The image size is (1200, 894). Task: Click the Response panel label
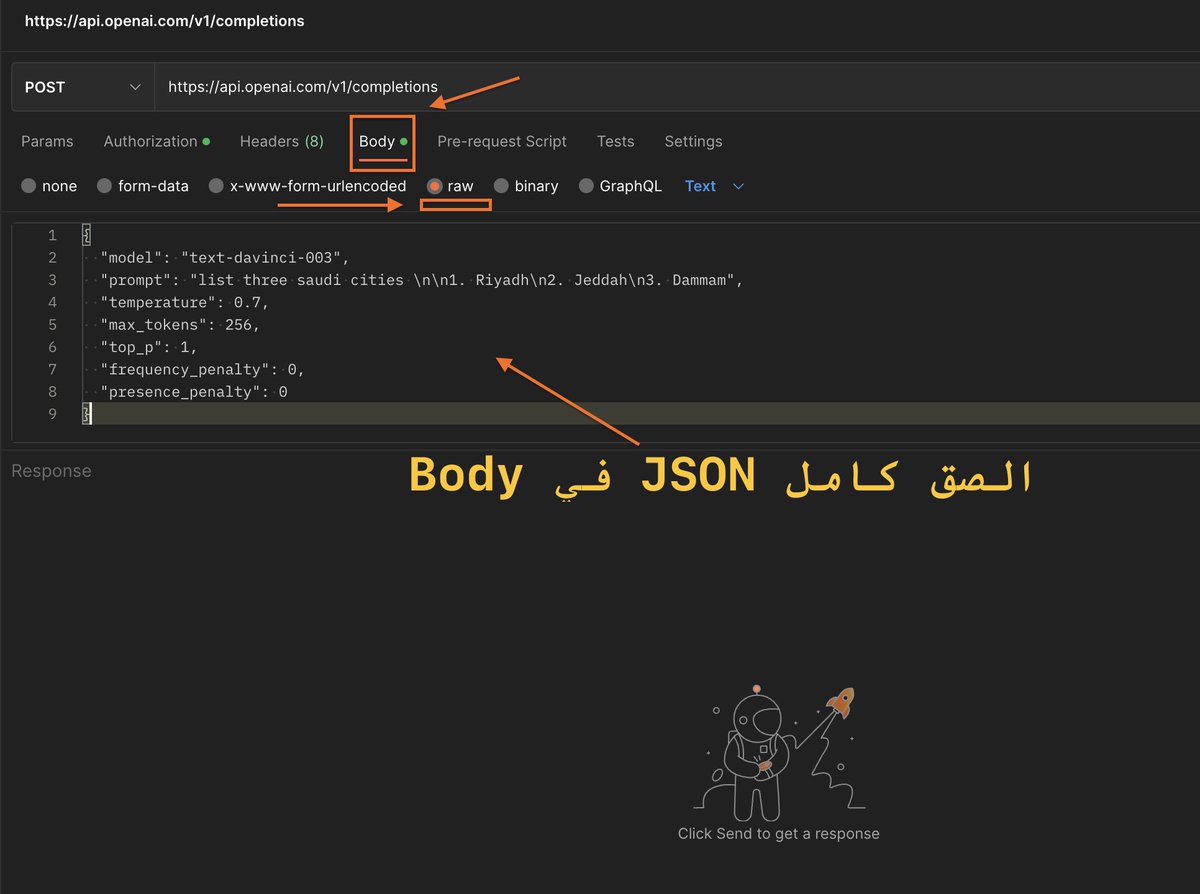(x=51, y=471)
